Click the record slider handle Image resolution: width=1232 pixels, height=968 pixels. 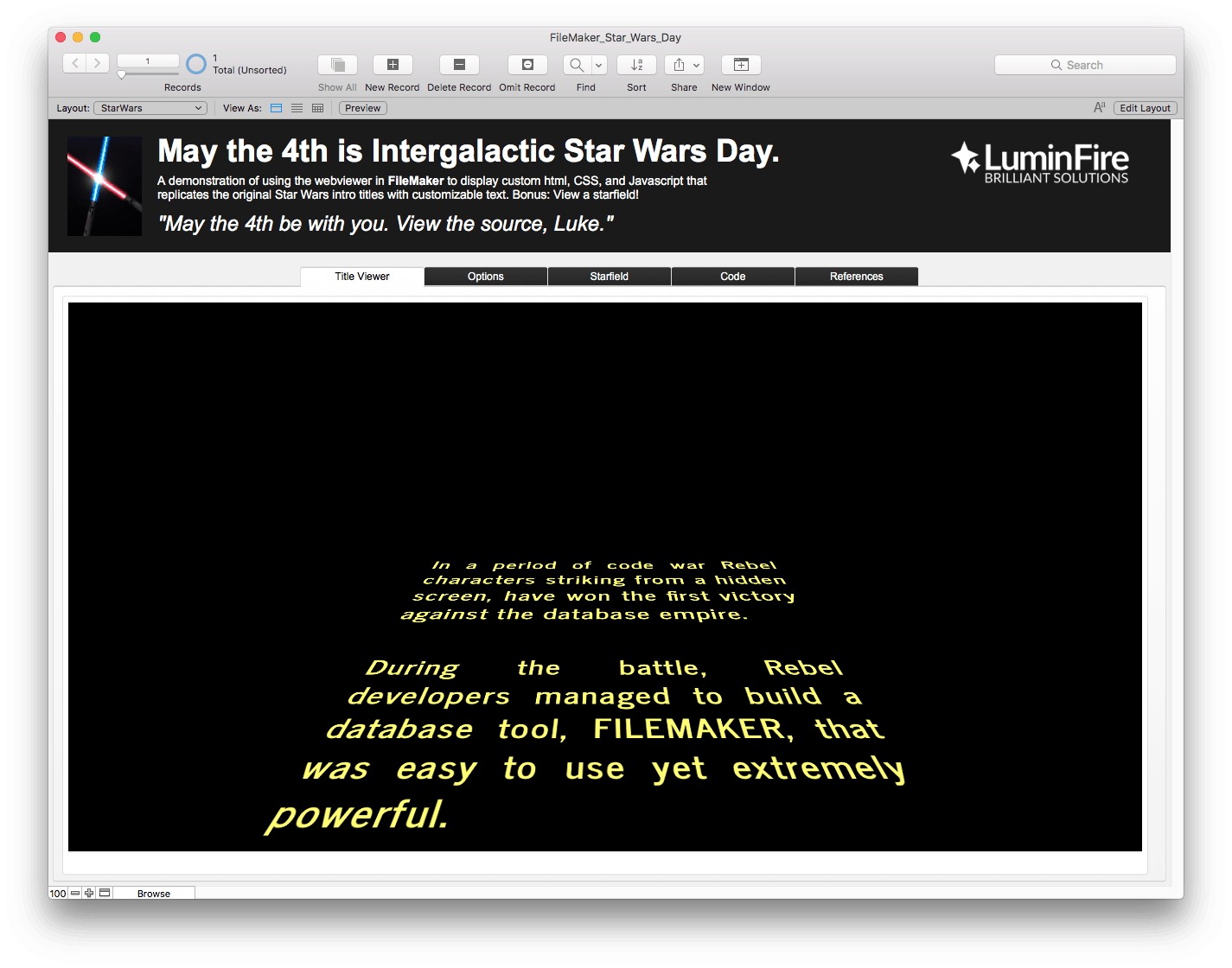(x=122, y=74)
